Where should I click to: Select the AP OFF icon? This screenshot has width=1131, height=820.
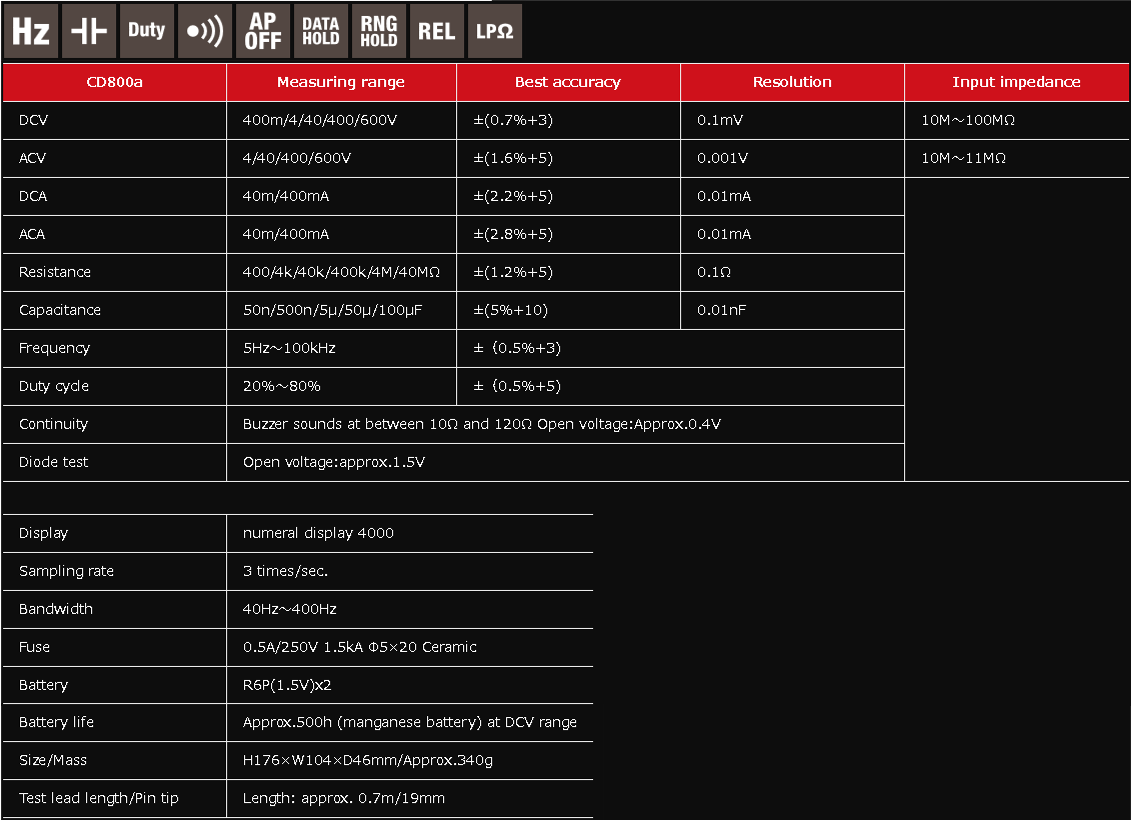click(262, 31)
